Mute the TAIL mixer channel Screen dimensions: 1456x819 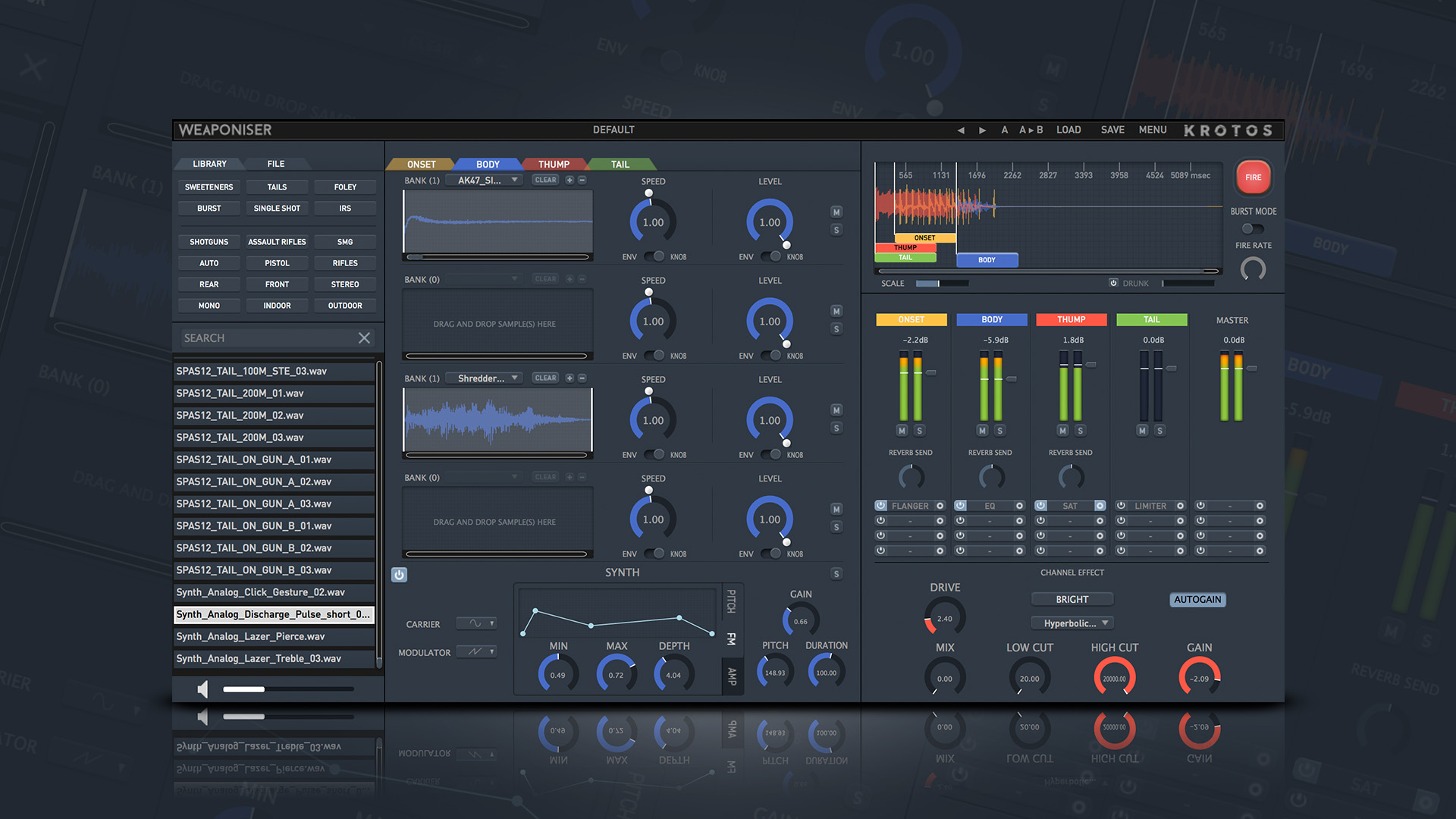tap(1142, 431)
